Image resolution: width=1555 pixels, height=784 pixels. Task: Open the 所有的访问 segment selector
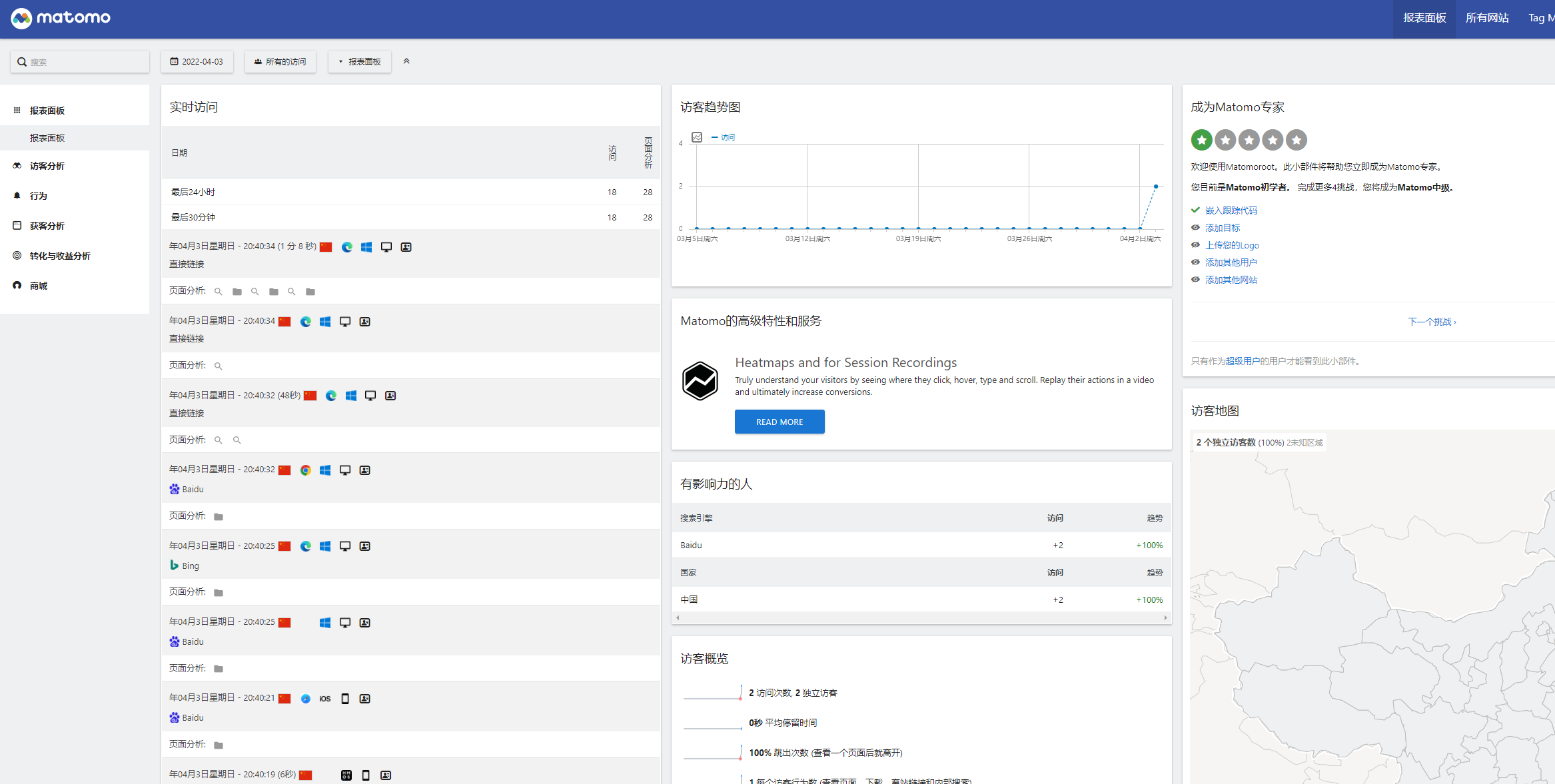pos(280,62)
